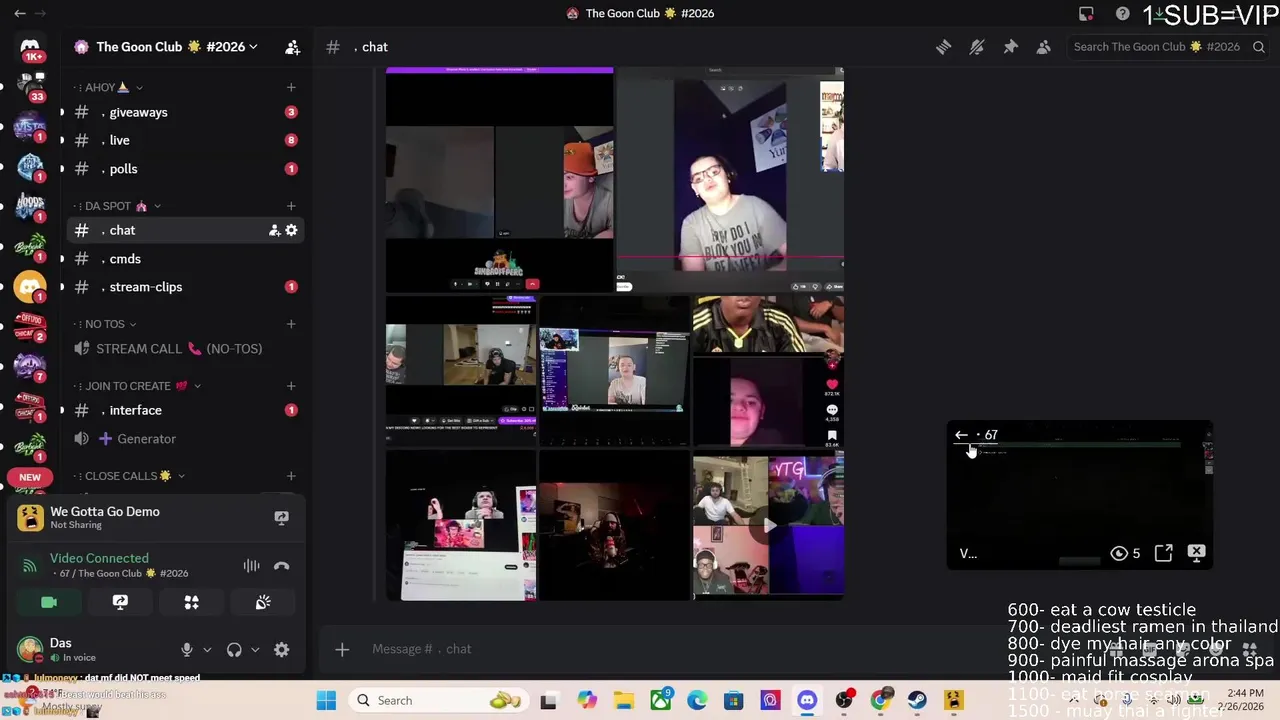
Task: Go back from the pop-out call window
Action: click(961, 435)
